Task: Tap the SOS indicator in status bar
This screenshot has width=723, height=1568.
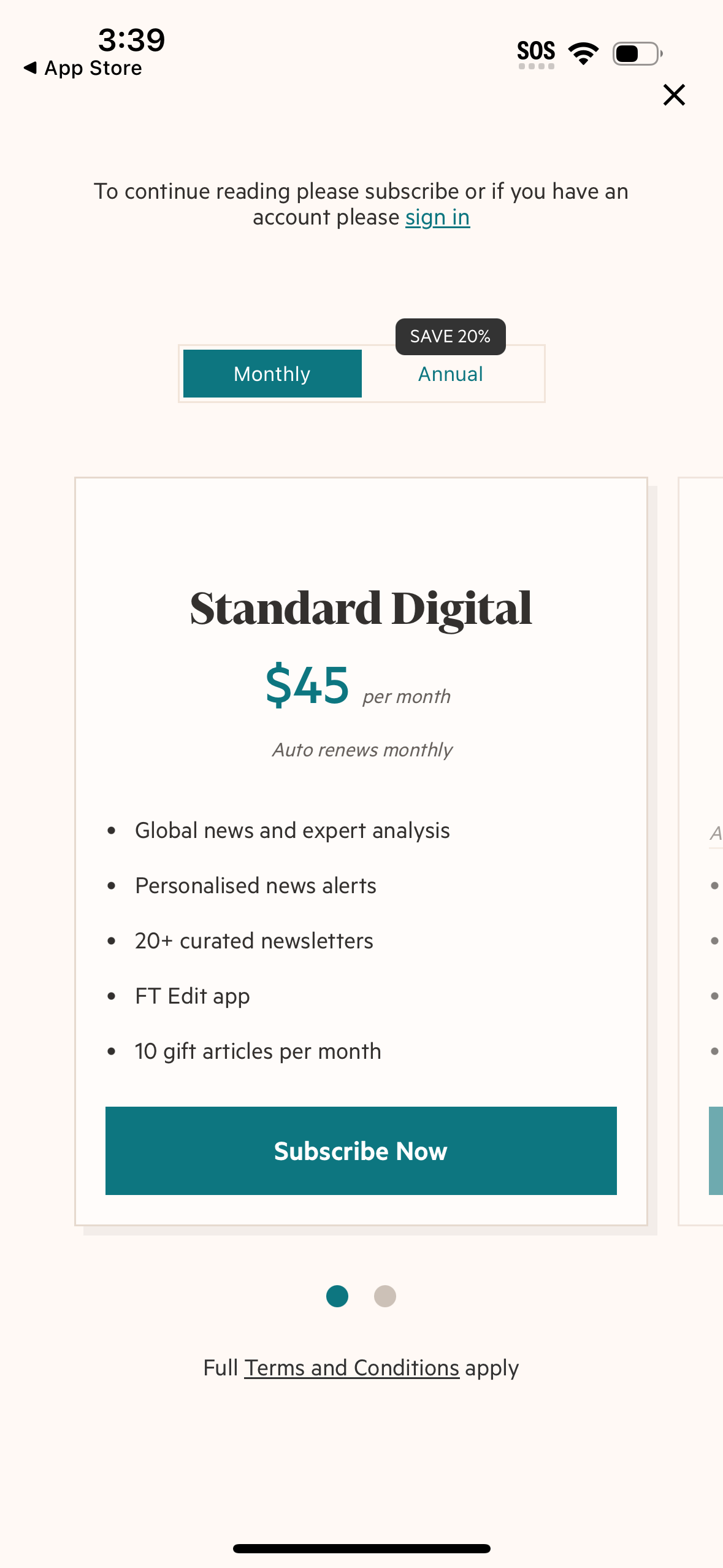Action: 536,51
